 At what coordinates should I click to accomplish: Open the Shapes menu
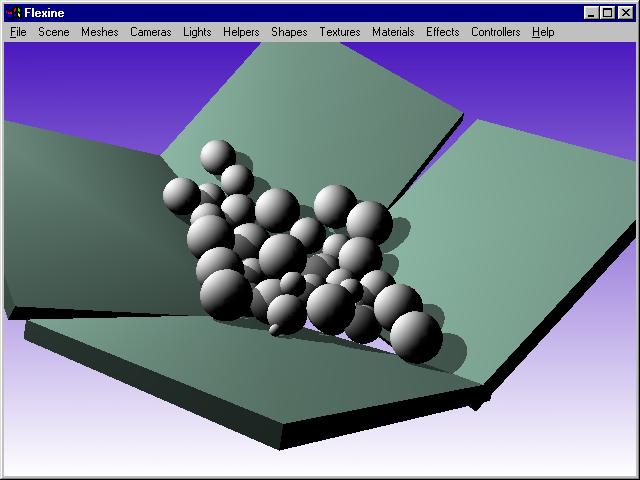[x=289, y=32]
